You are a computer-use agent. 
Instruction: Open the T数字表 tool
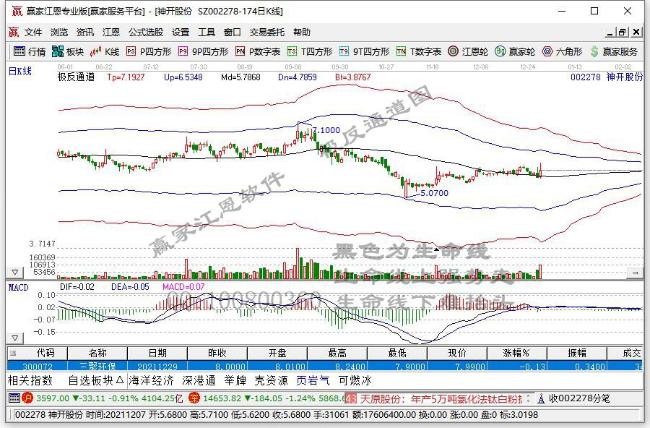[418, 51]
